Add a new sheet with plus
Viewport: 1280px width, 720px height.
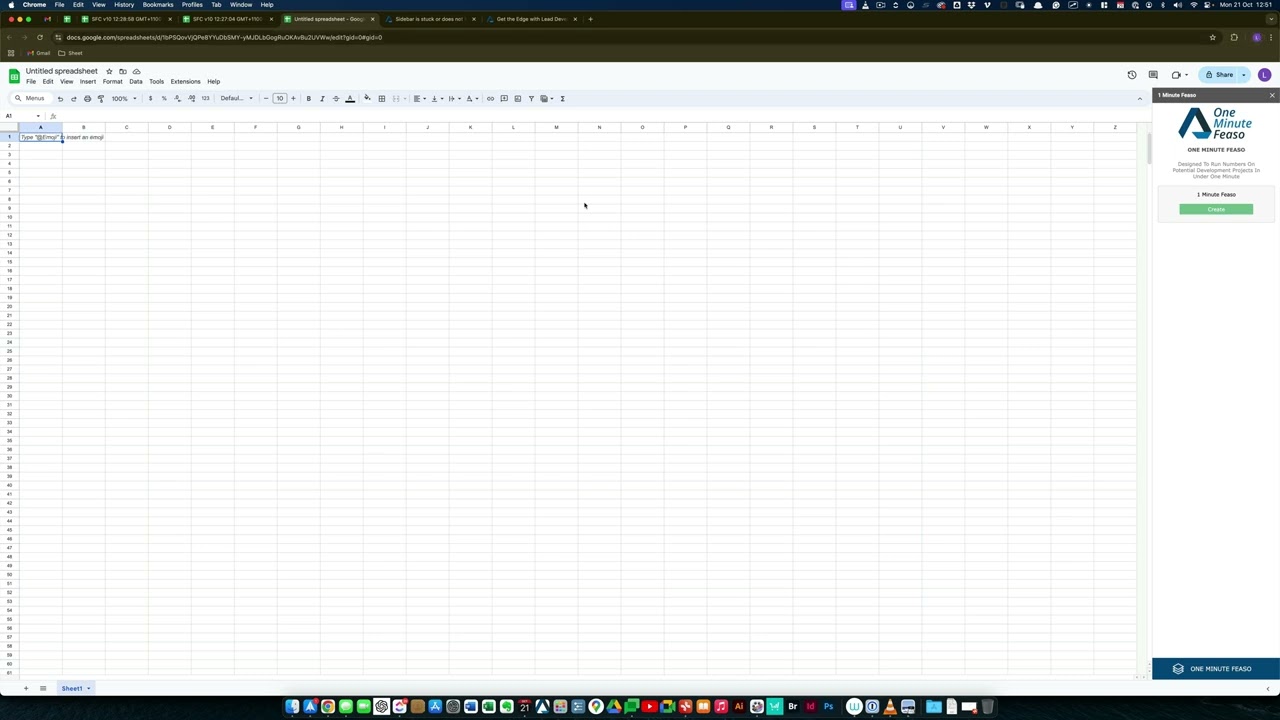coord(26,688)
